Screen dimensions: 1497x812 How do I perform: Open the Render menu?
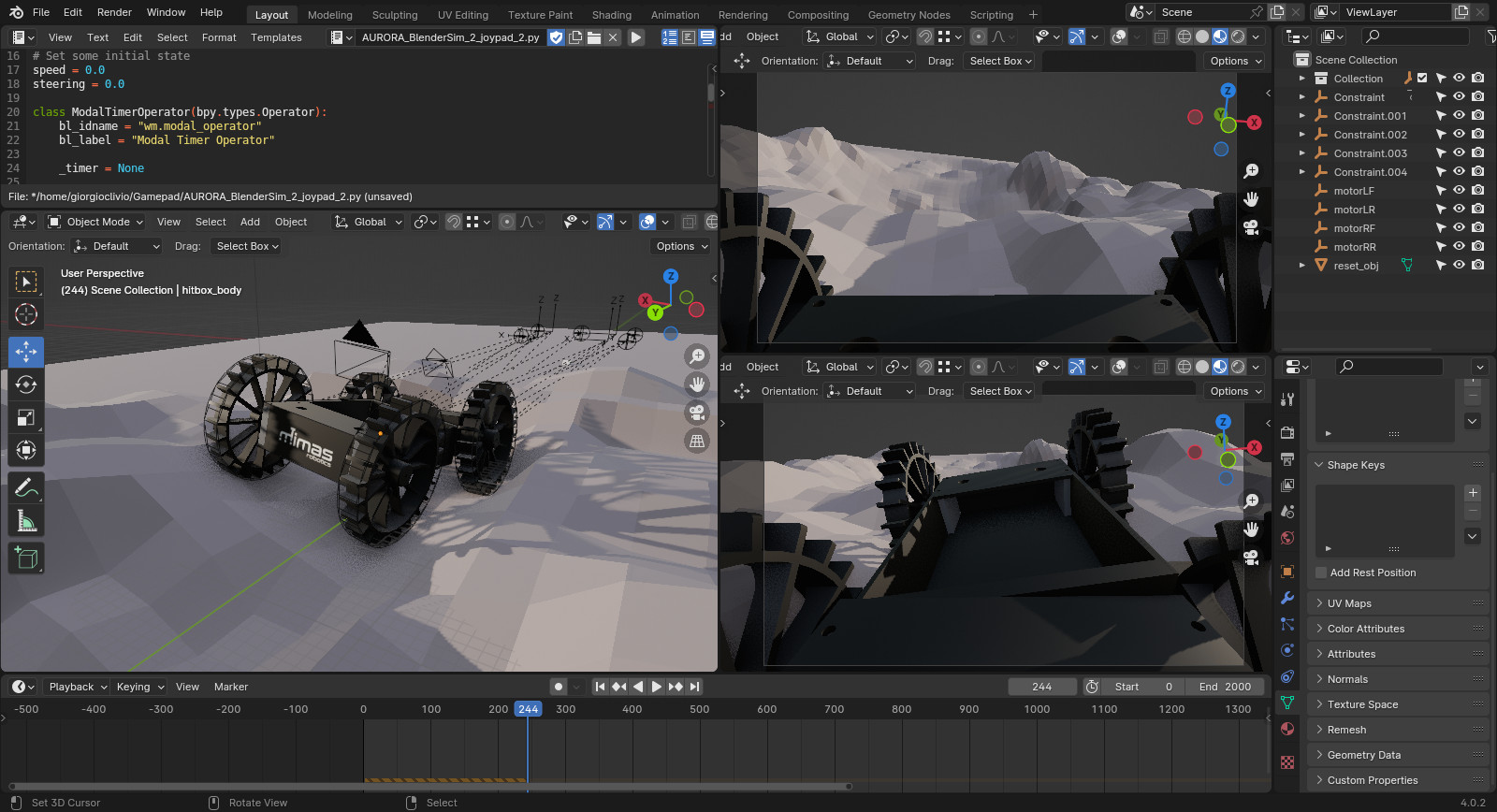pos(114,12)
